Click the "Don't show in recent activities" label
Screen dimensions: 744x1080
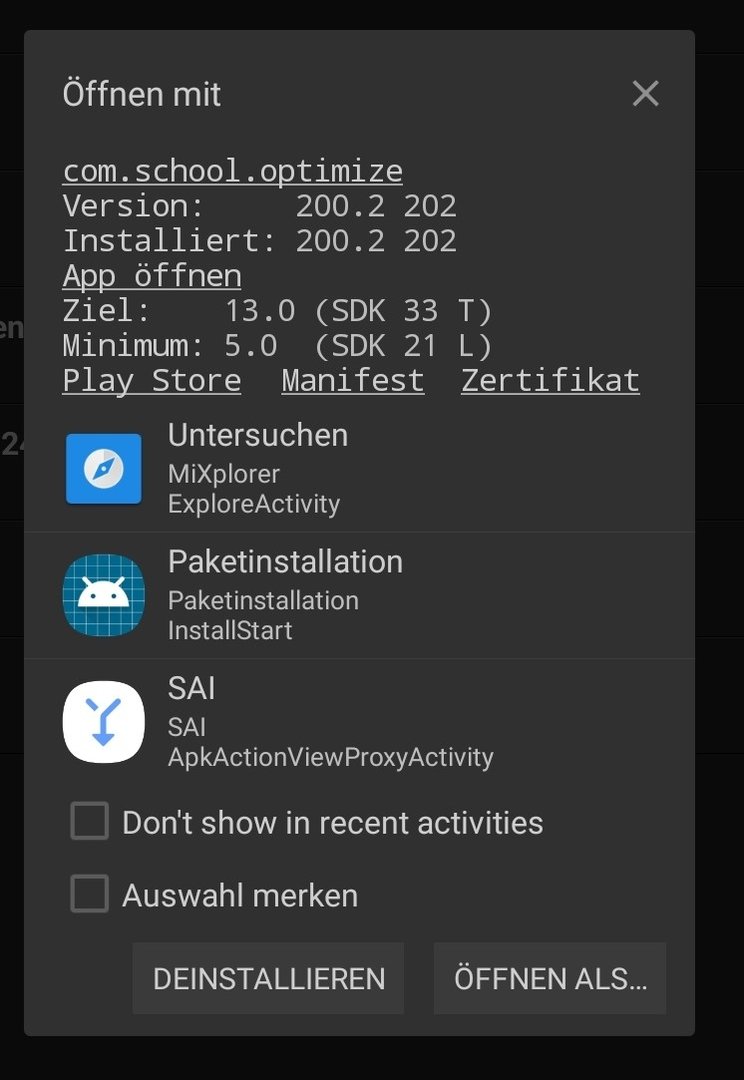332,823
